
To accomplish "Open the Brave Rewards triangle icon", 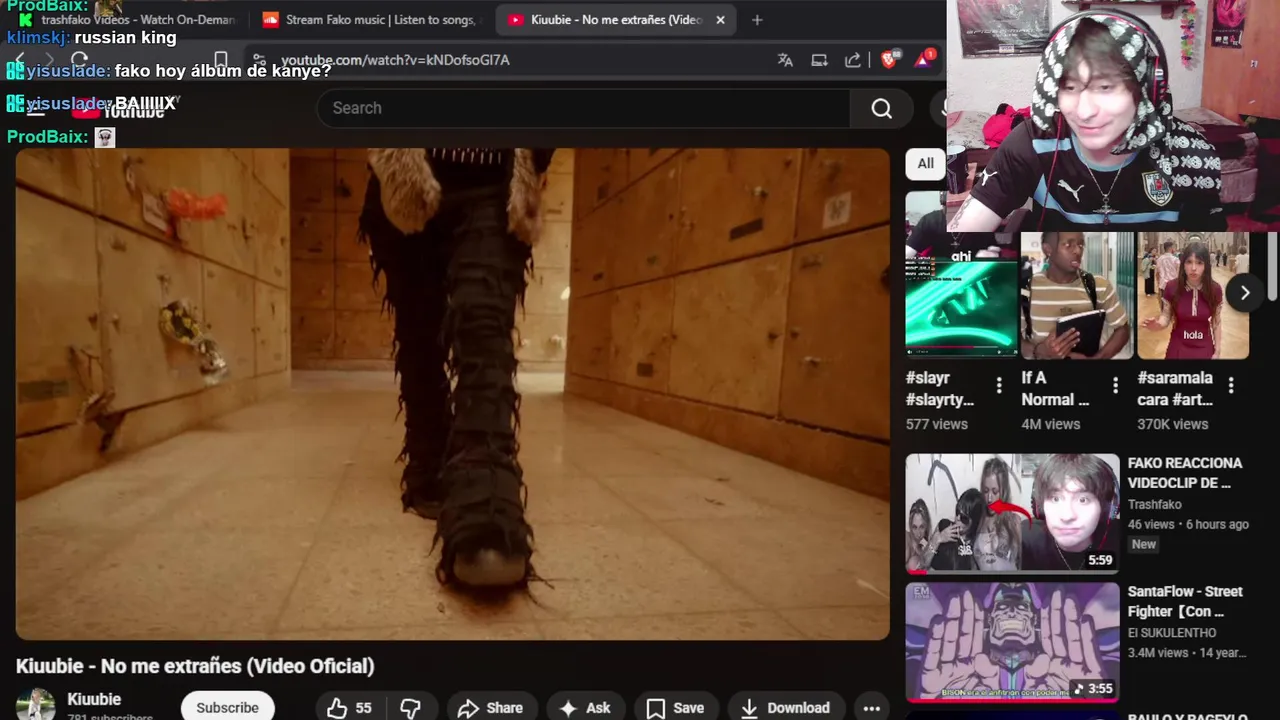I will 923,59.
